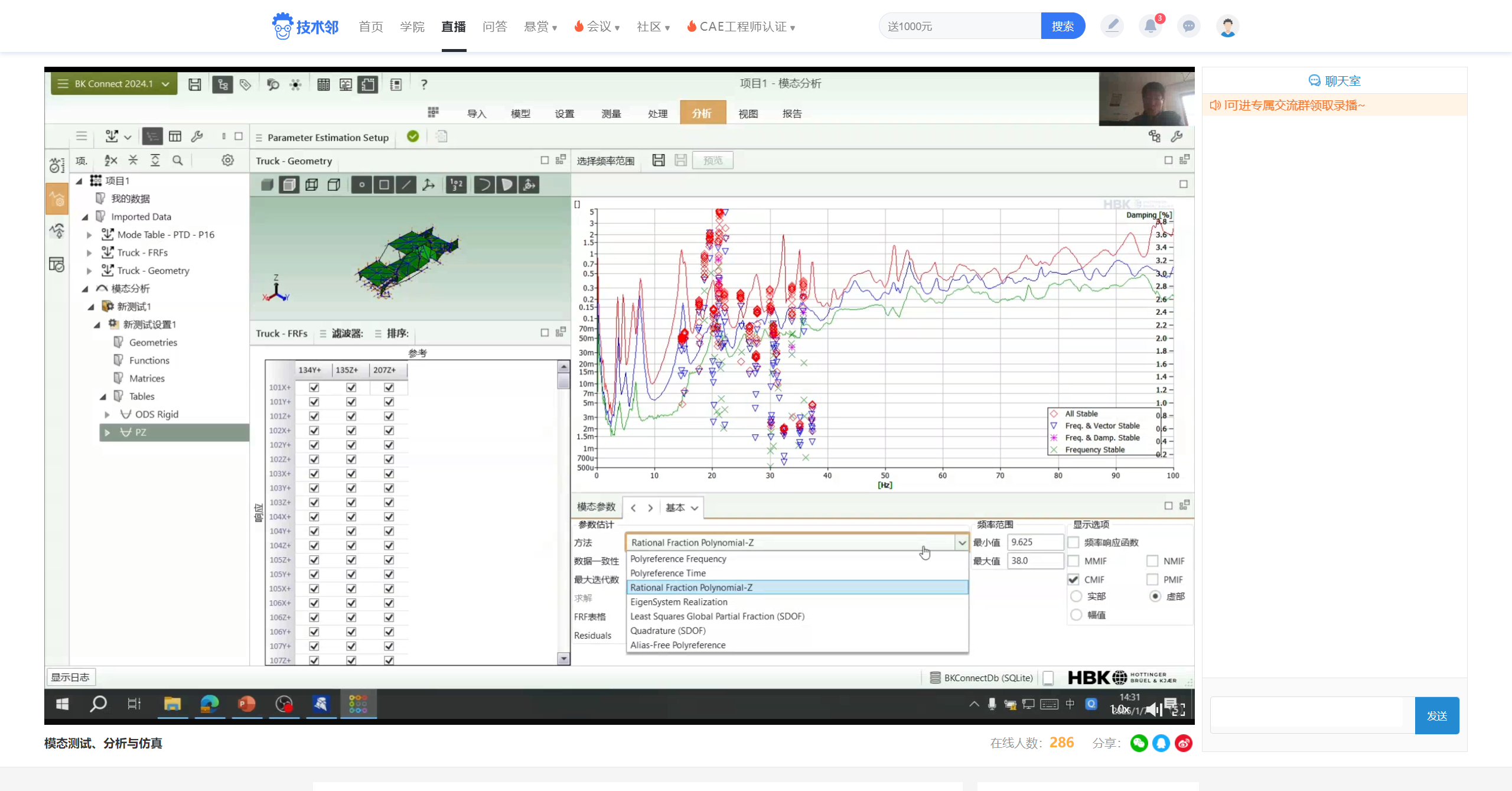Click the 发送 send button in chat
The image size is (1512, 791).
pos(1437,715)
